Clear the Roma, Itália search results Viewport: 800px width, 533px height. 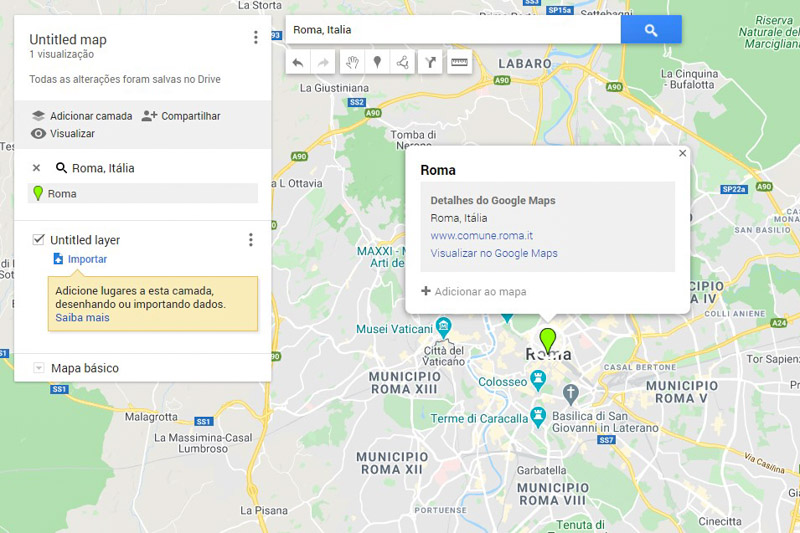click(x=36, y=168)
